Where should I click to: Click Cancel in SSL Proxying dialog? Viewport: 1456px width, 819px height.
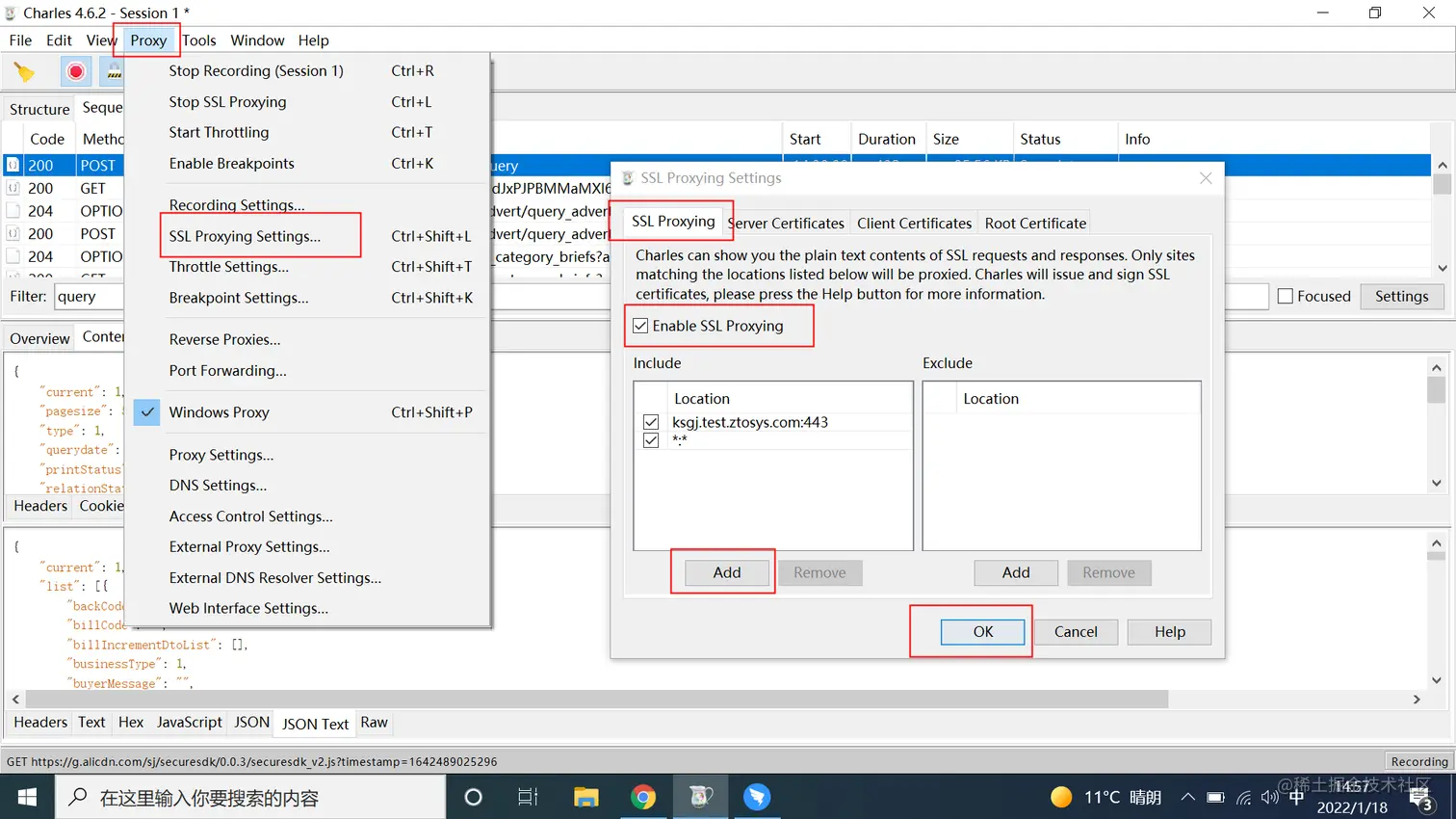1076,631
